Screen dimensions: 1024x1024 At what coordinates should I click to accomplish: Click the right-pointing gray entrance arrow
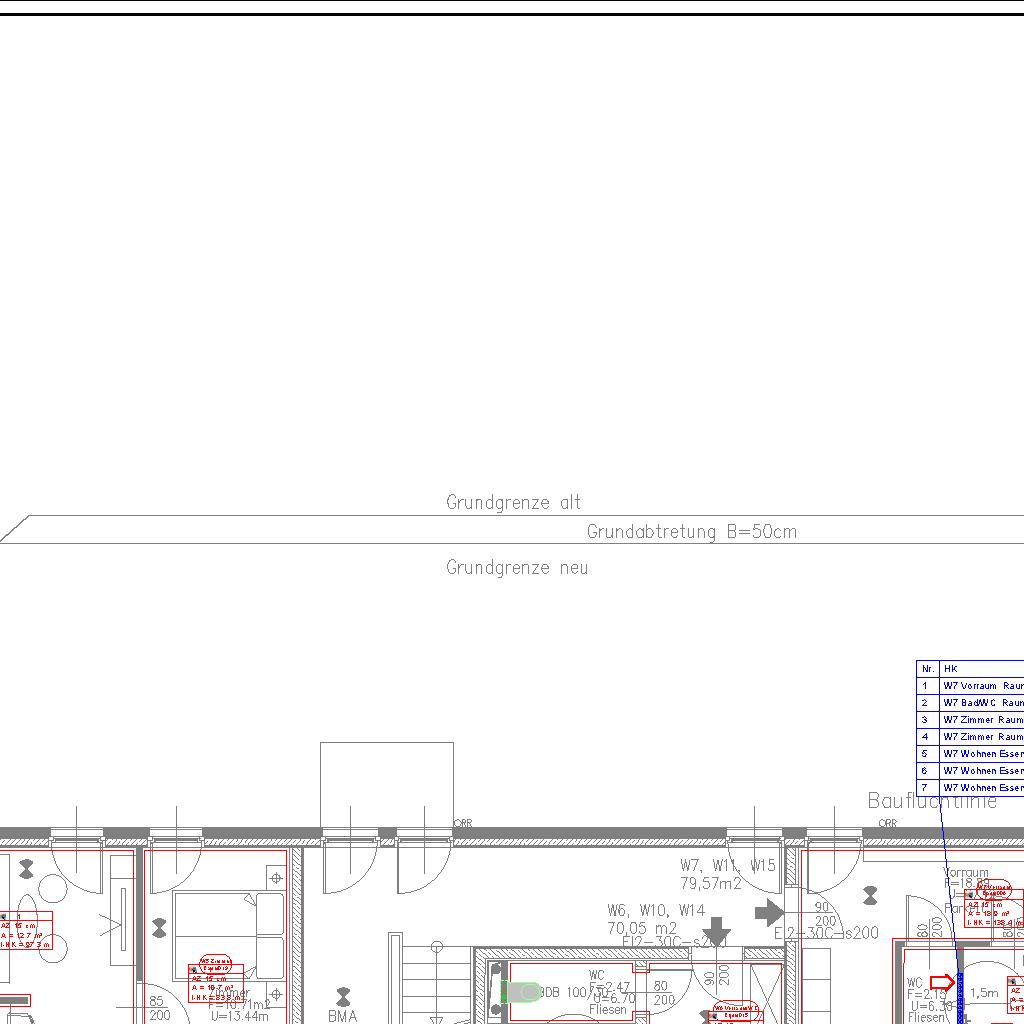(768, 912)
